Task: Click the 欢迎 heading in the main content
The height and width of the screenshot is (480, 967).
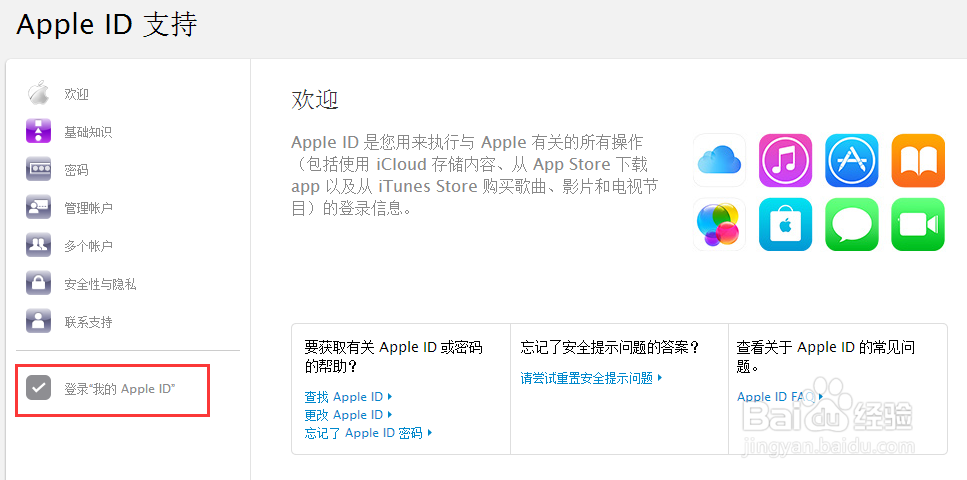Action: coord(315,99)
